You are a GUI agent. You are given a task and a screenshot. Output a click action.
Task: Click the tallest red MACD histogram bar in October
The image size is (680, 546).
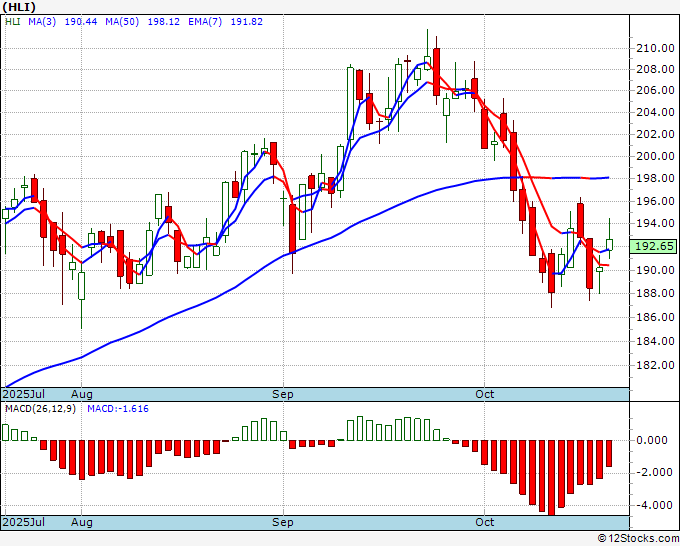point(552,477)
